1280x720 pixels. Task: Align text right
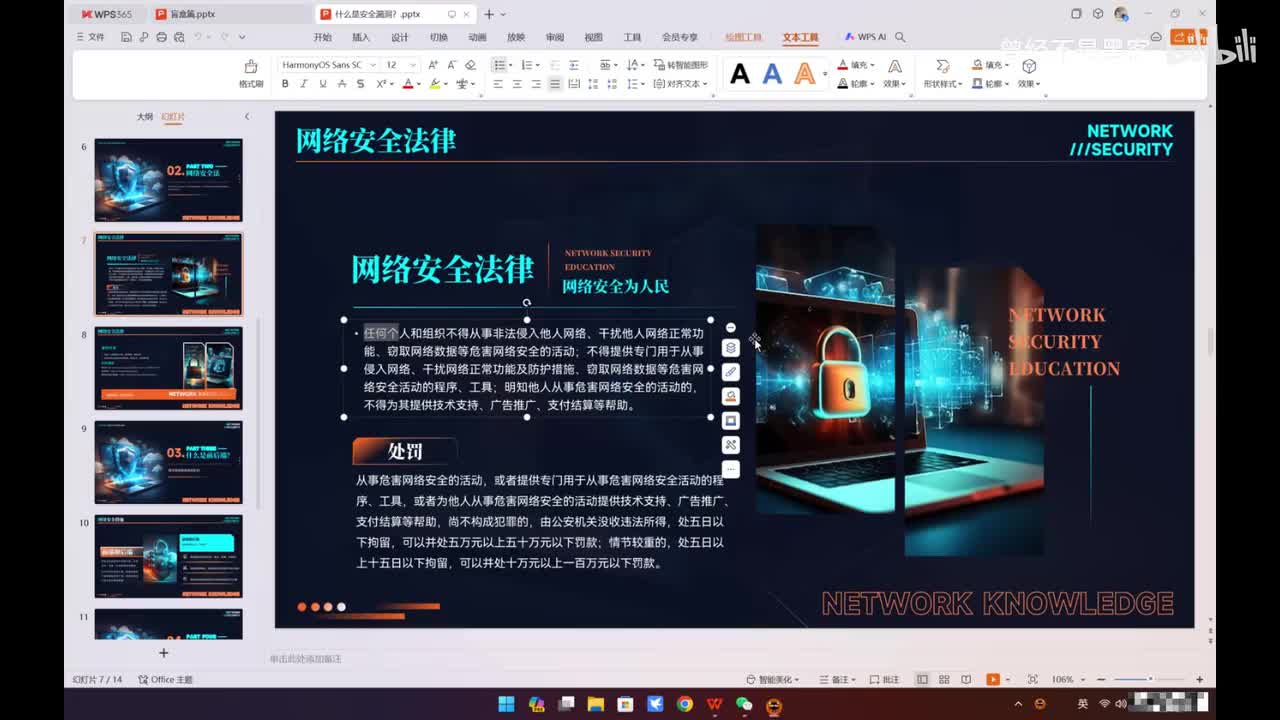point(536,84)
